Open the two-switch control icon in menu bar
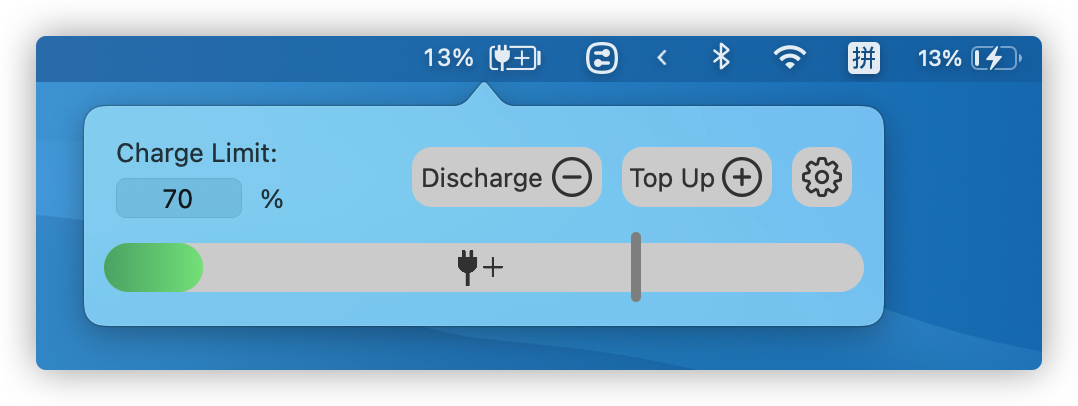 (602, 58)
